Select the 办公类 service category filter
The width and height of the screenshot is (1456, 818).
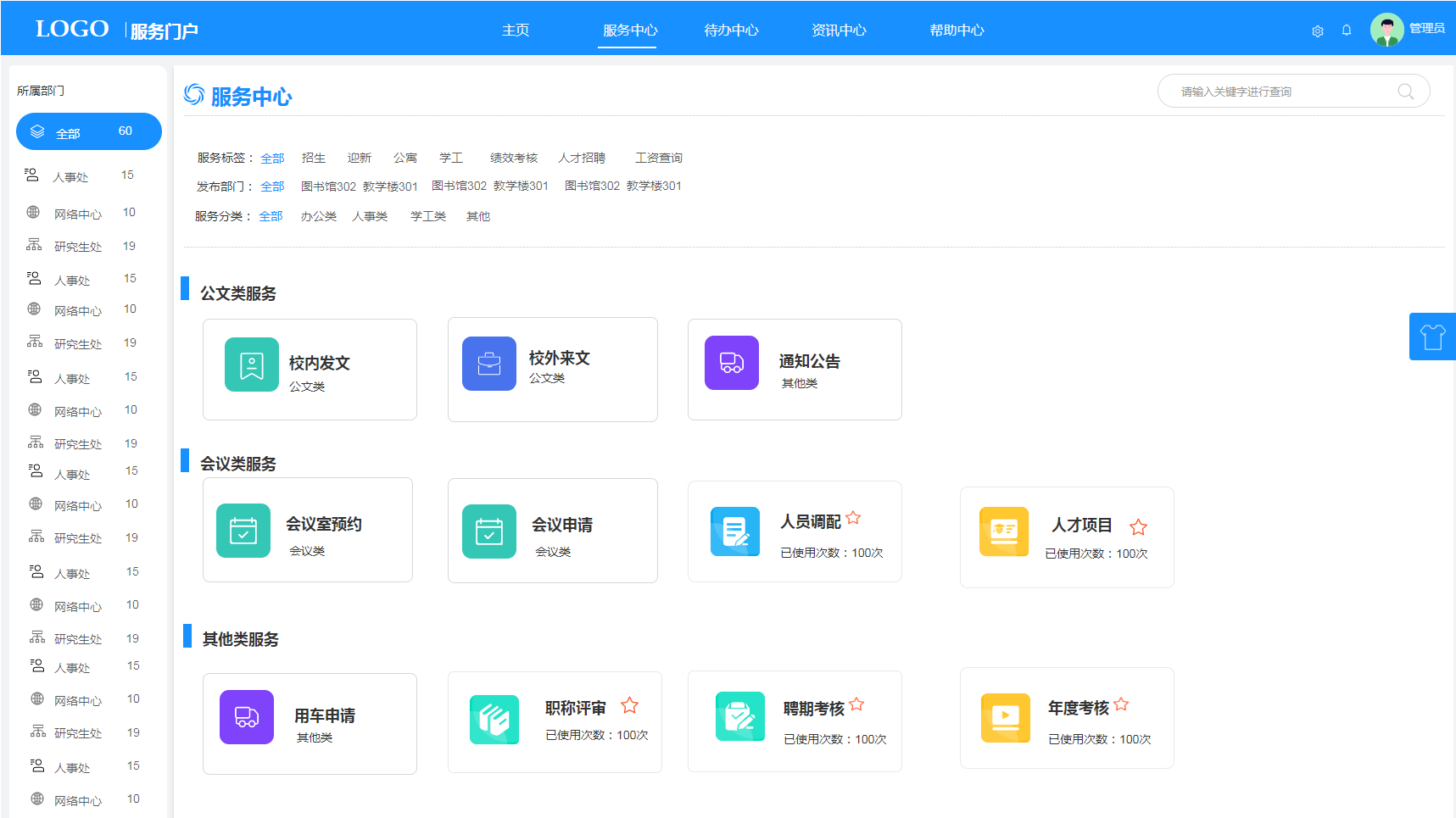point(319,216)
